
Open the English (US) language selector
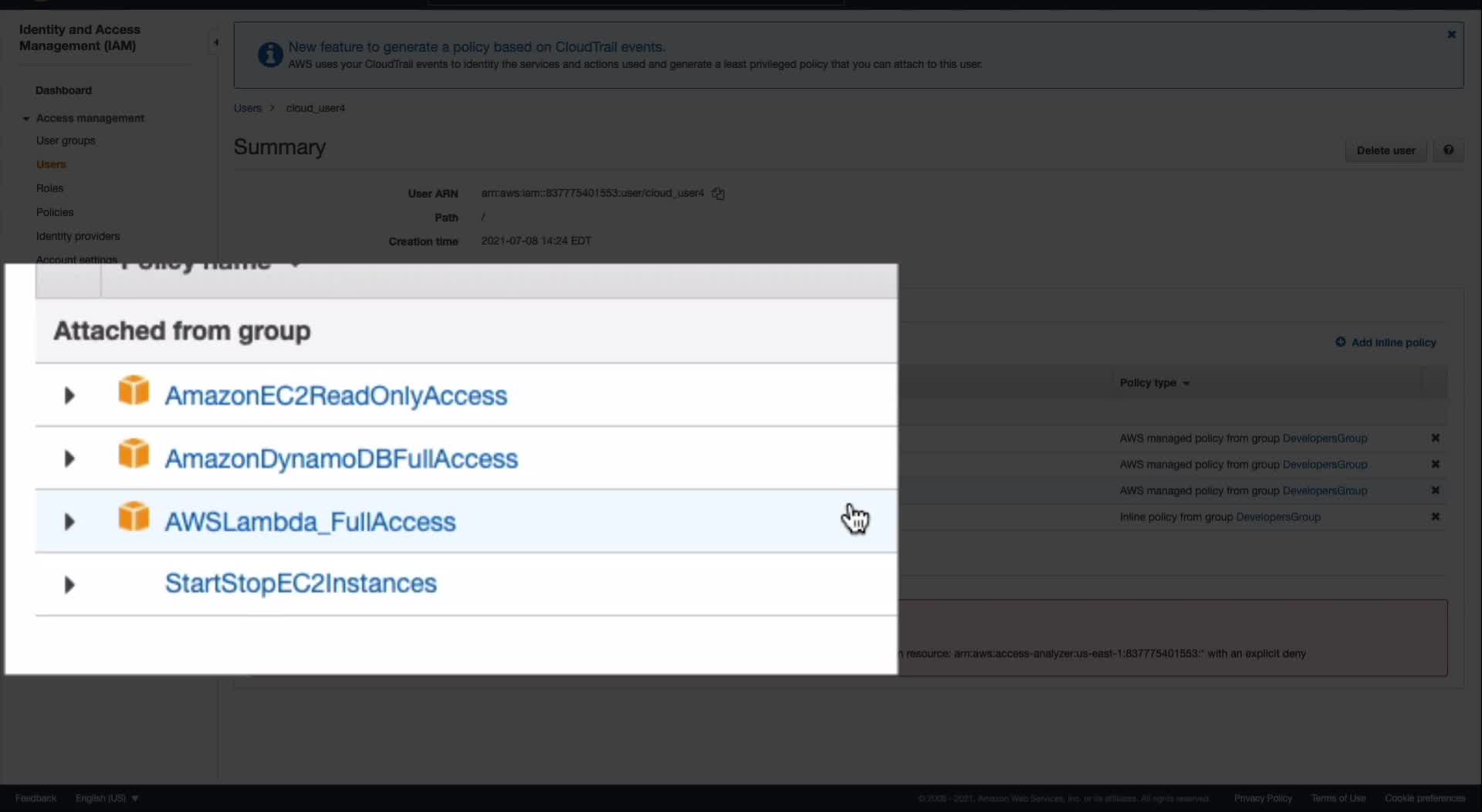point(107,798)
